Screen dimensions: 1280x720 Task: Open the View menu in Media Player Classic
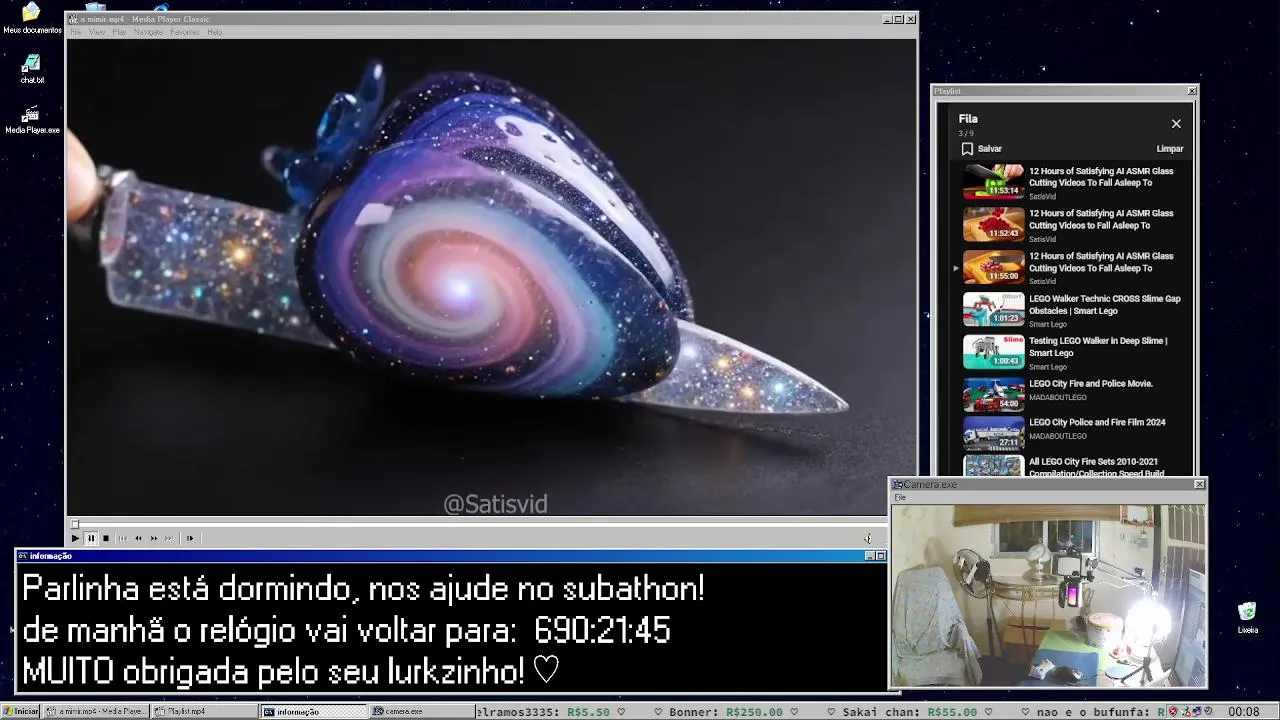pyautogui.click(x=97, y=32)
